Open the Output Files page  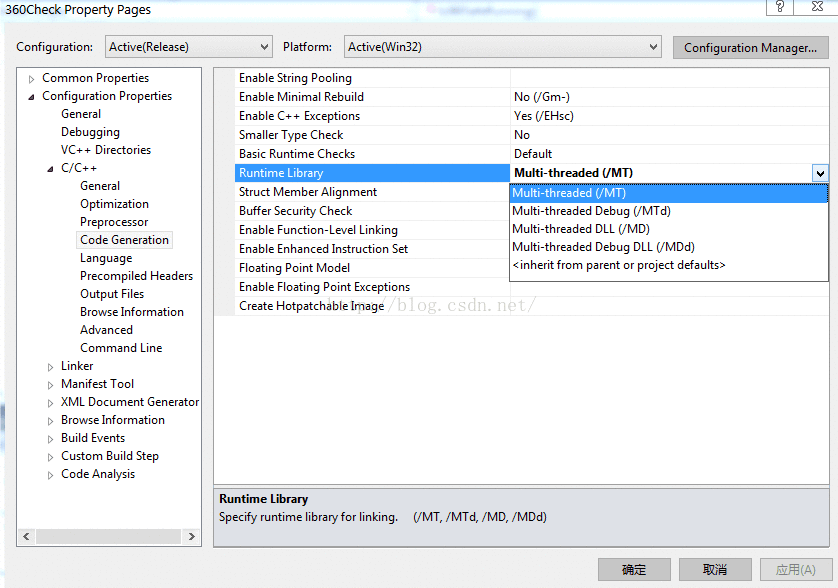pos(112,294)
